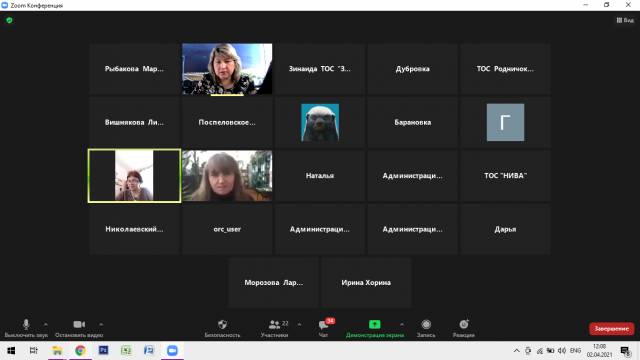Screen dimensions: 640x360
Task: Mute the microphone with Выключить звук
Action: [x=26, y=328]
